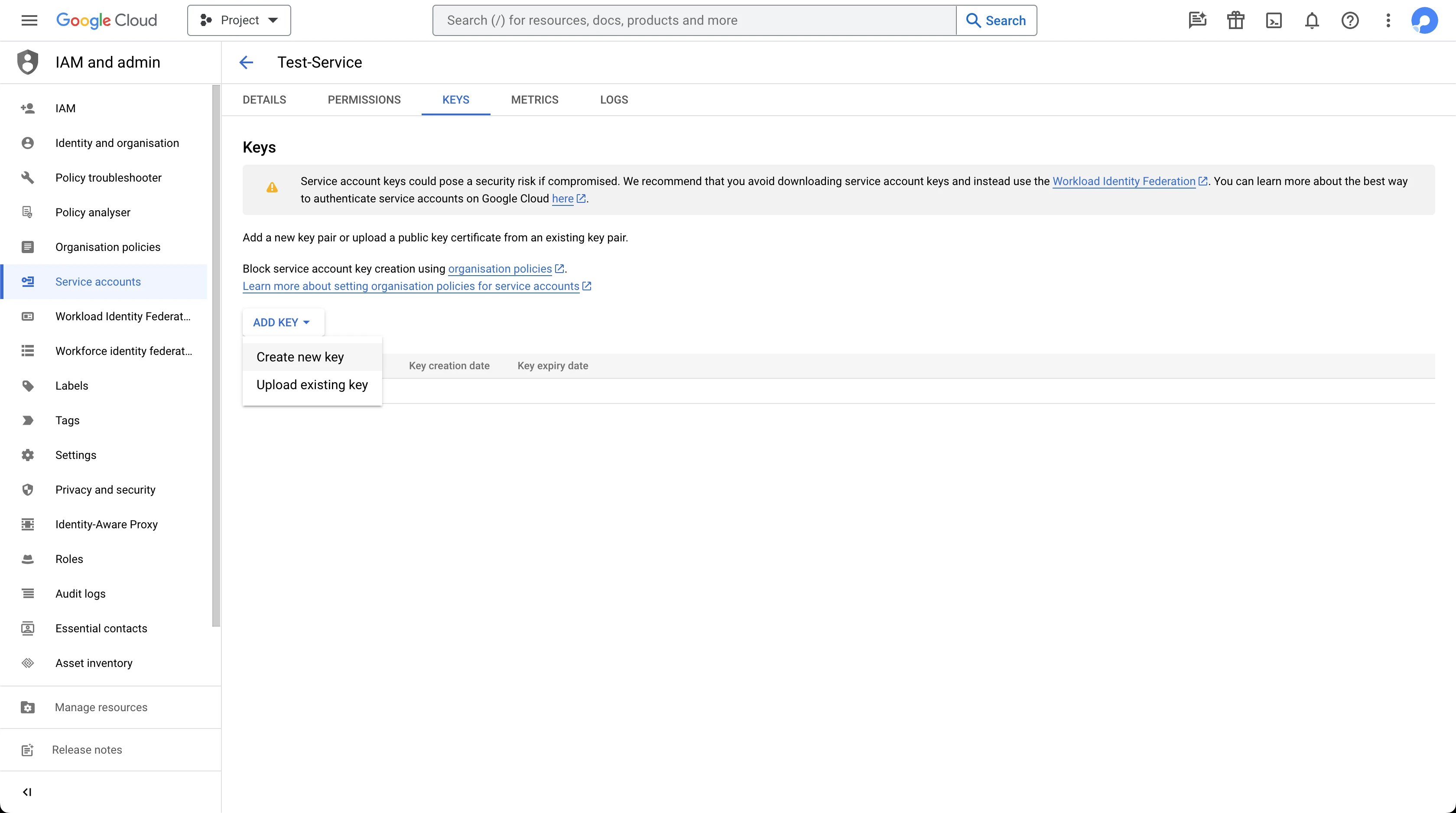
Task: Open the three-dot settings menu icon
Action: pyautogui.click(x=1388, y=20)
